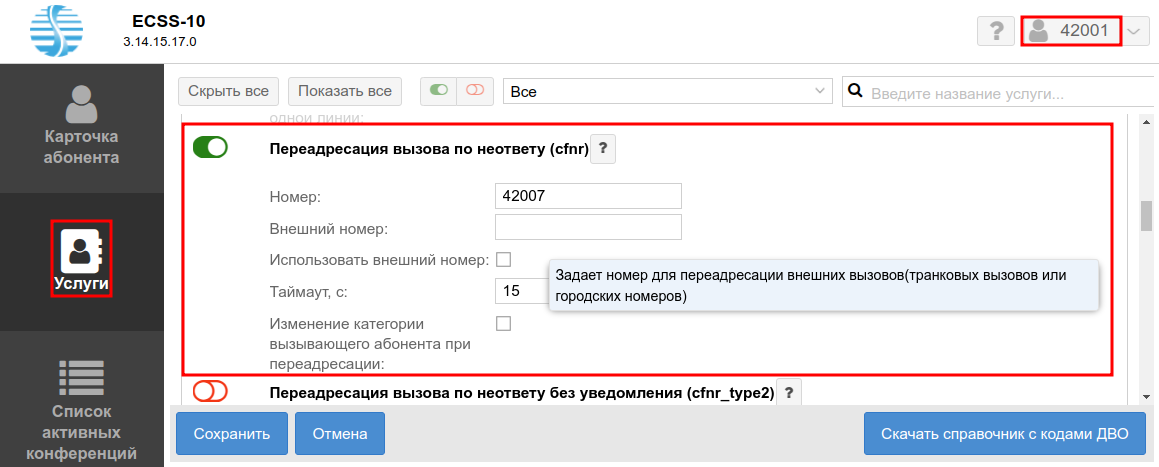
Task: Click the Сохранить button
Action: 232,434
